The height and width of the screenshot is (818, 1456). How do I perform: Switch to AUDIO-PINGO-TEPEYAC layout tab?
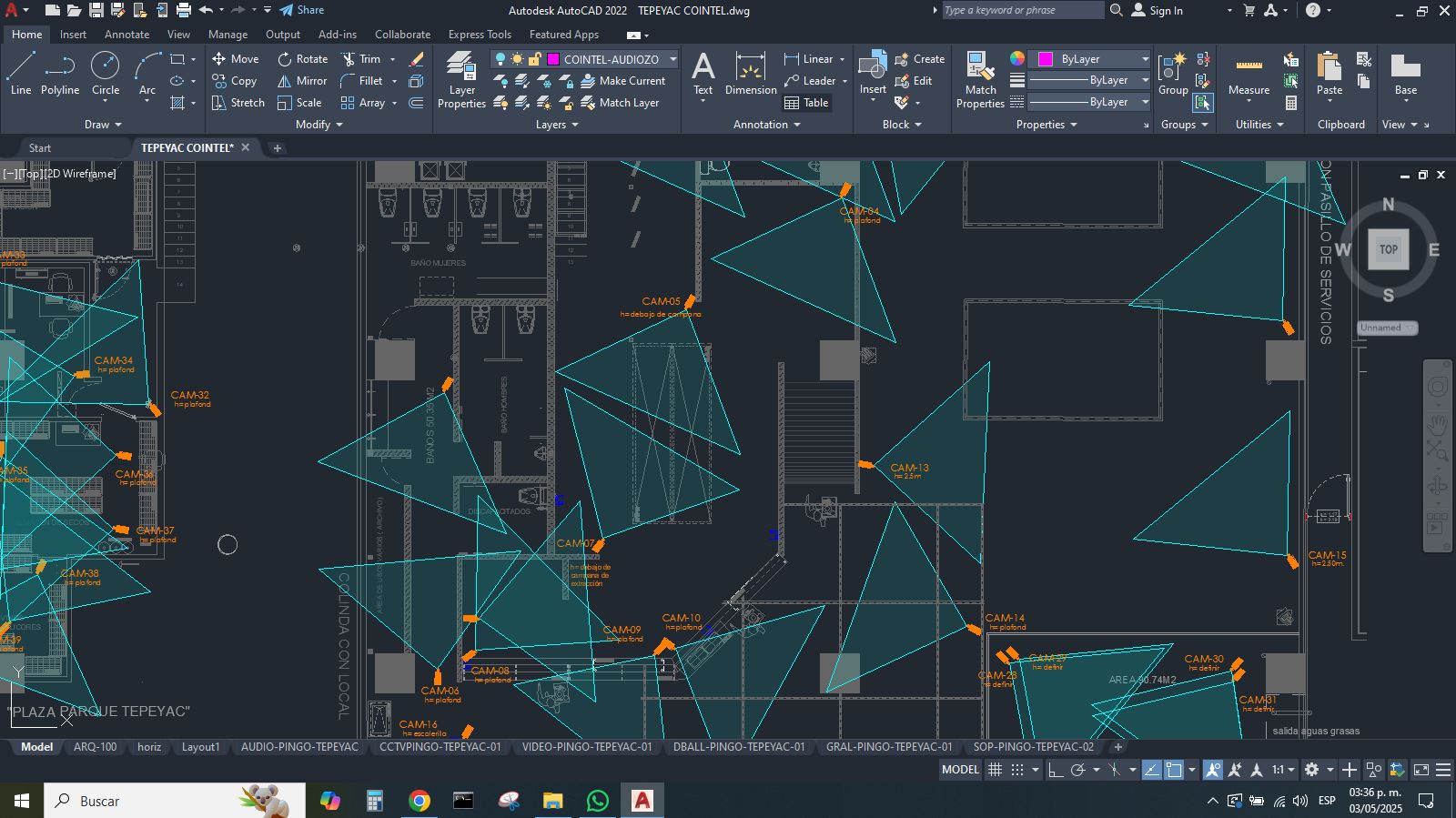point(299,747)
